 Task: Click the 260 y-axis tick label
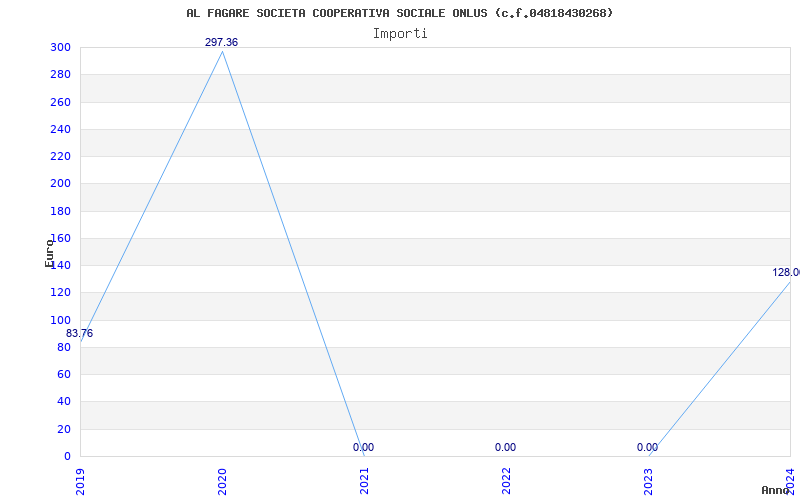[x=60, y=103]
